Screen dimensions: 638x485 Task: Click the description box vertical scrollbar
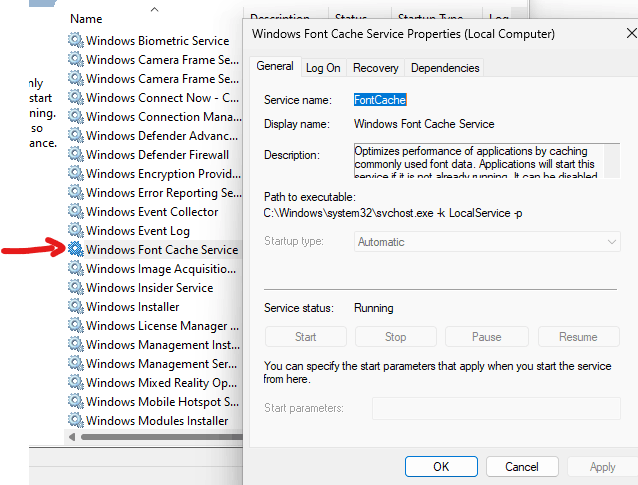tap(612, 160)
